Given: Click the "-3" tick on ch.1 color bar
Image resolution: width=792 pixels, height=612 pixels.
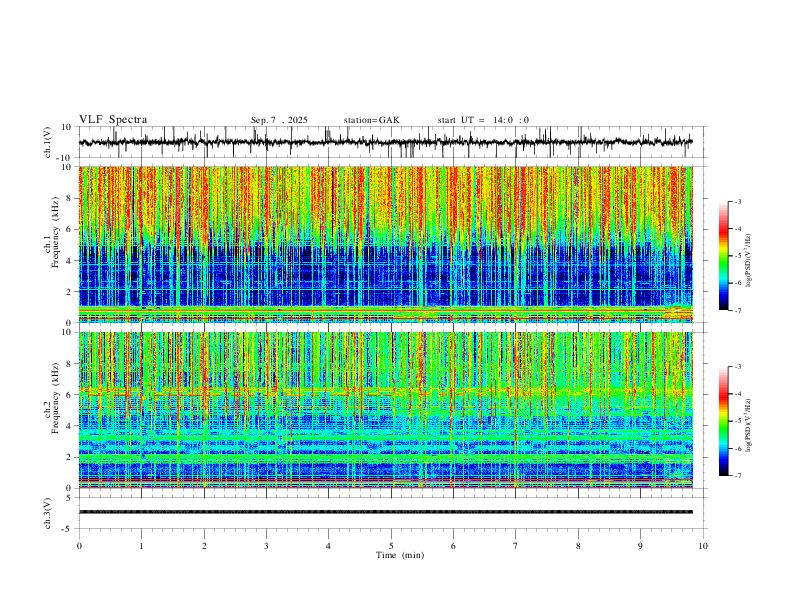Looking at the screenshot, I should coord(737,201).
